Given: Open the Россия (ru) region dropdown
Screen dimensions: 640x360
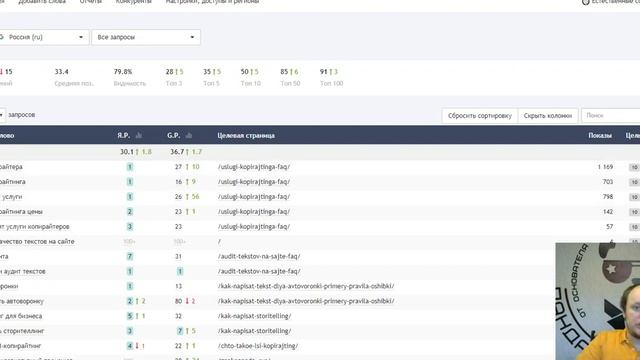Looking at the screenshot, I should click(44, 37).
